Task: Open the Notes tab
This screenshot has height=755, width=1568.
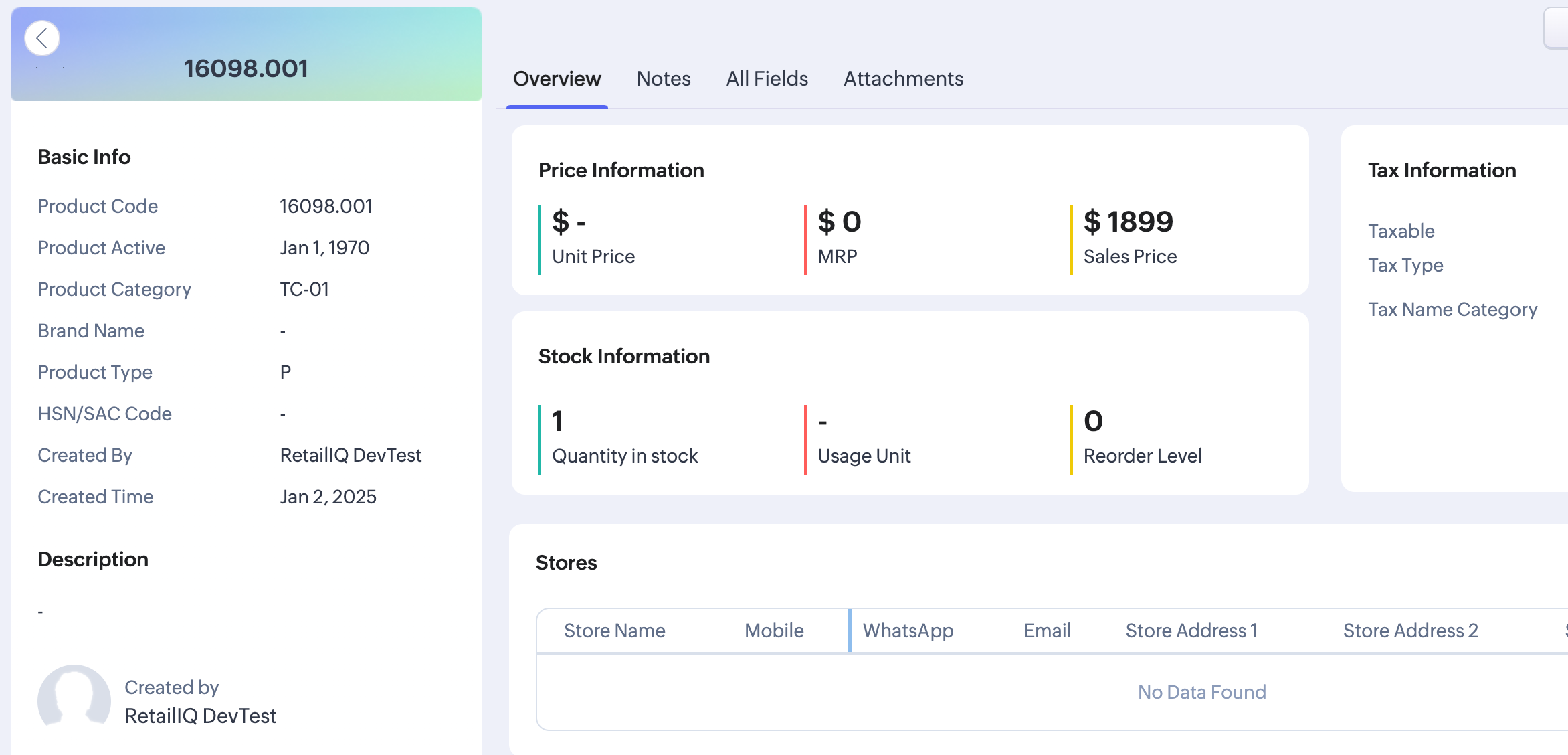Action: click(664, 79)
